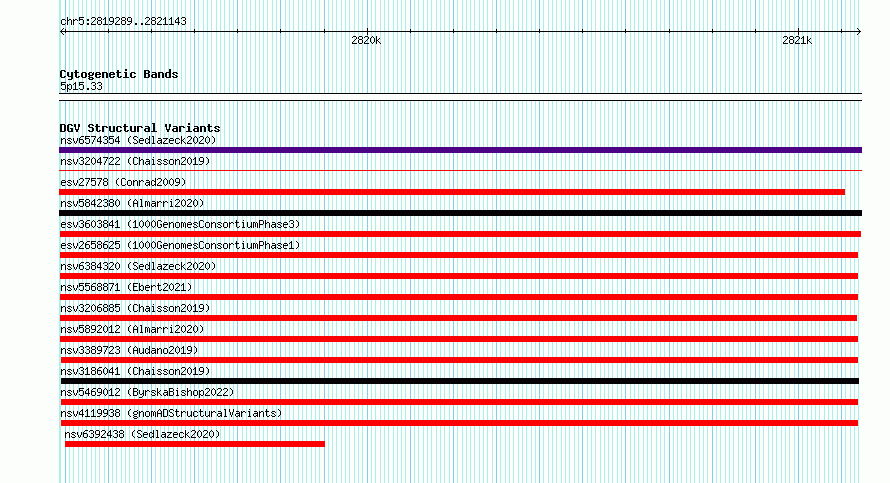The width and height of the screenshot is (890, 483).
Task: Select the red bar under nsv3206885
Action: click(x=459, y=318)
